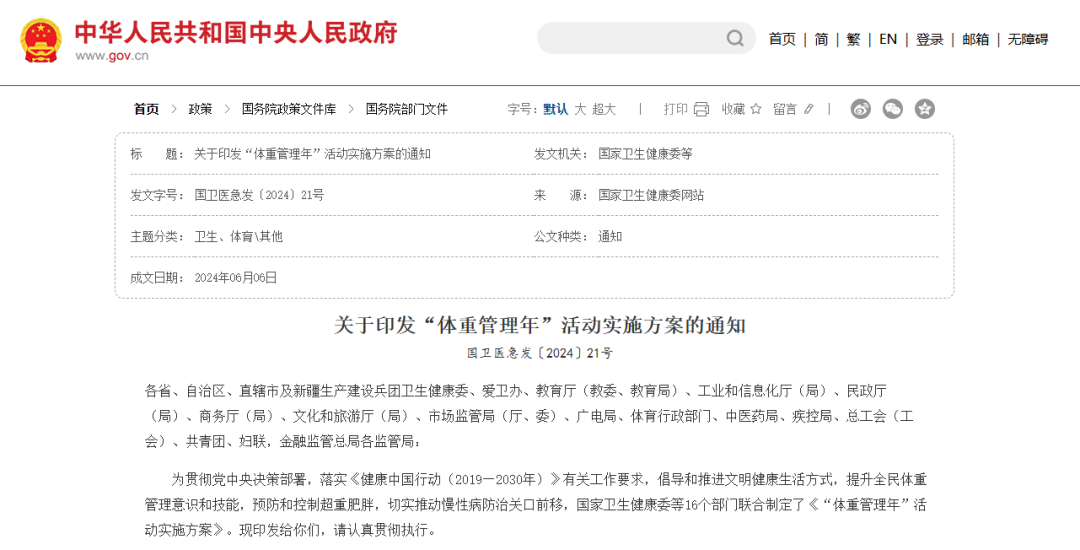Click the favorites star icon after 收藏

(755, 109)
